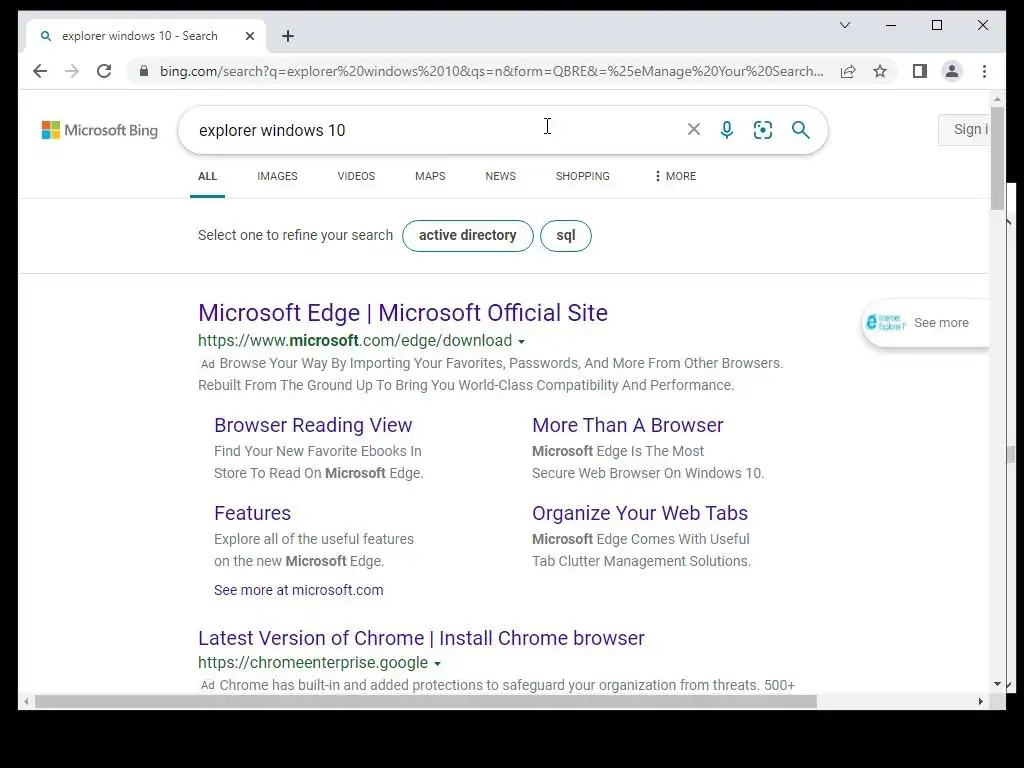Share this page from the address bar
1024x768 pixels.
click(x=848, y=71)
